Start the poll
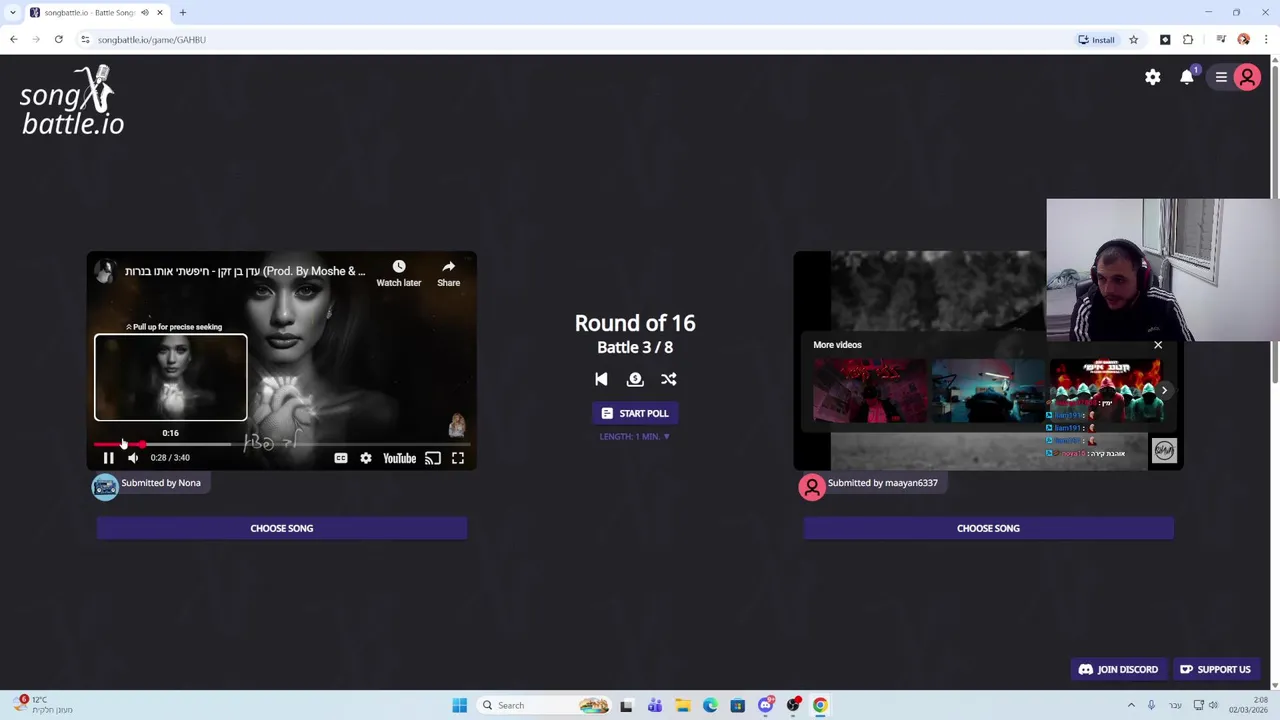 (x=635, y=413)
